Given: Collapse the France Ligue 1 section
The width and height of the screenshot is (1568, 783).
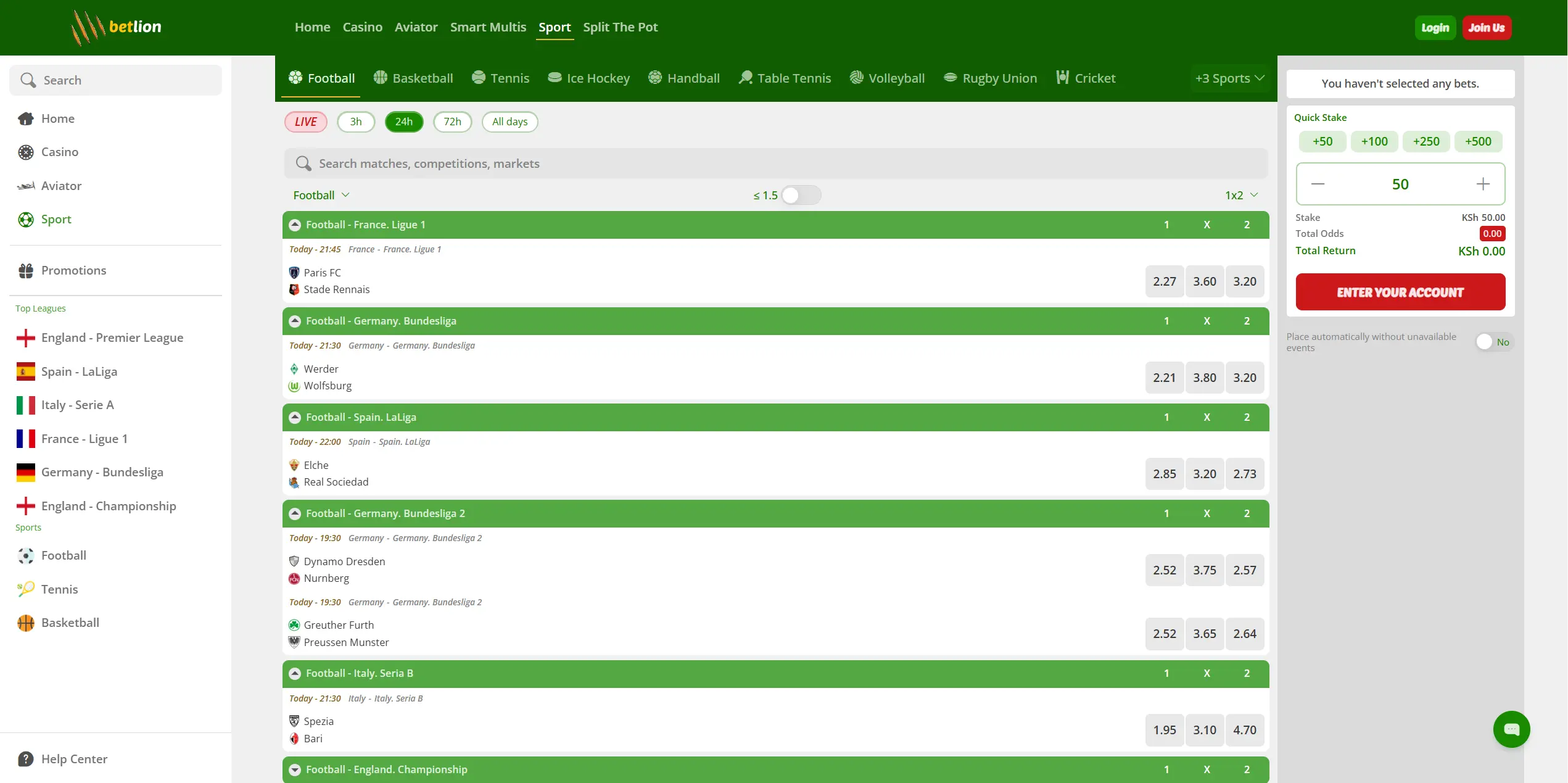Looking at the screenshot, I should 295,225.
